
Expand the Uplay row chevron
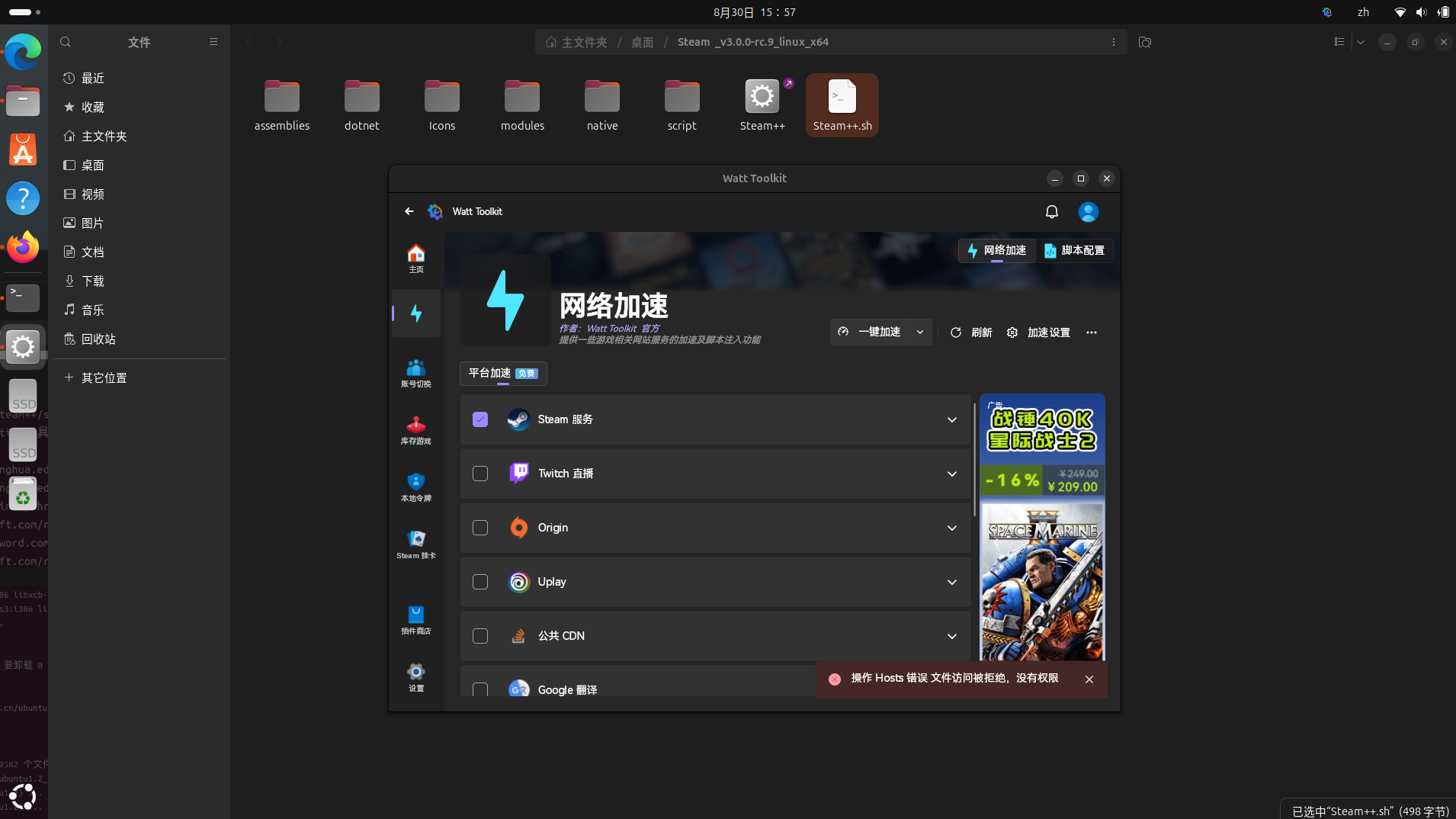pyautogui.click(x=952, y=582)
